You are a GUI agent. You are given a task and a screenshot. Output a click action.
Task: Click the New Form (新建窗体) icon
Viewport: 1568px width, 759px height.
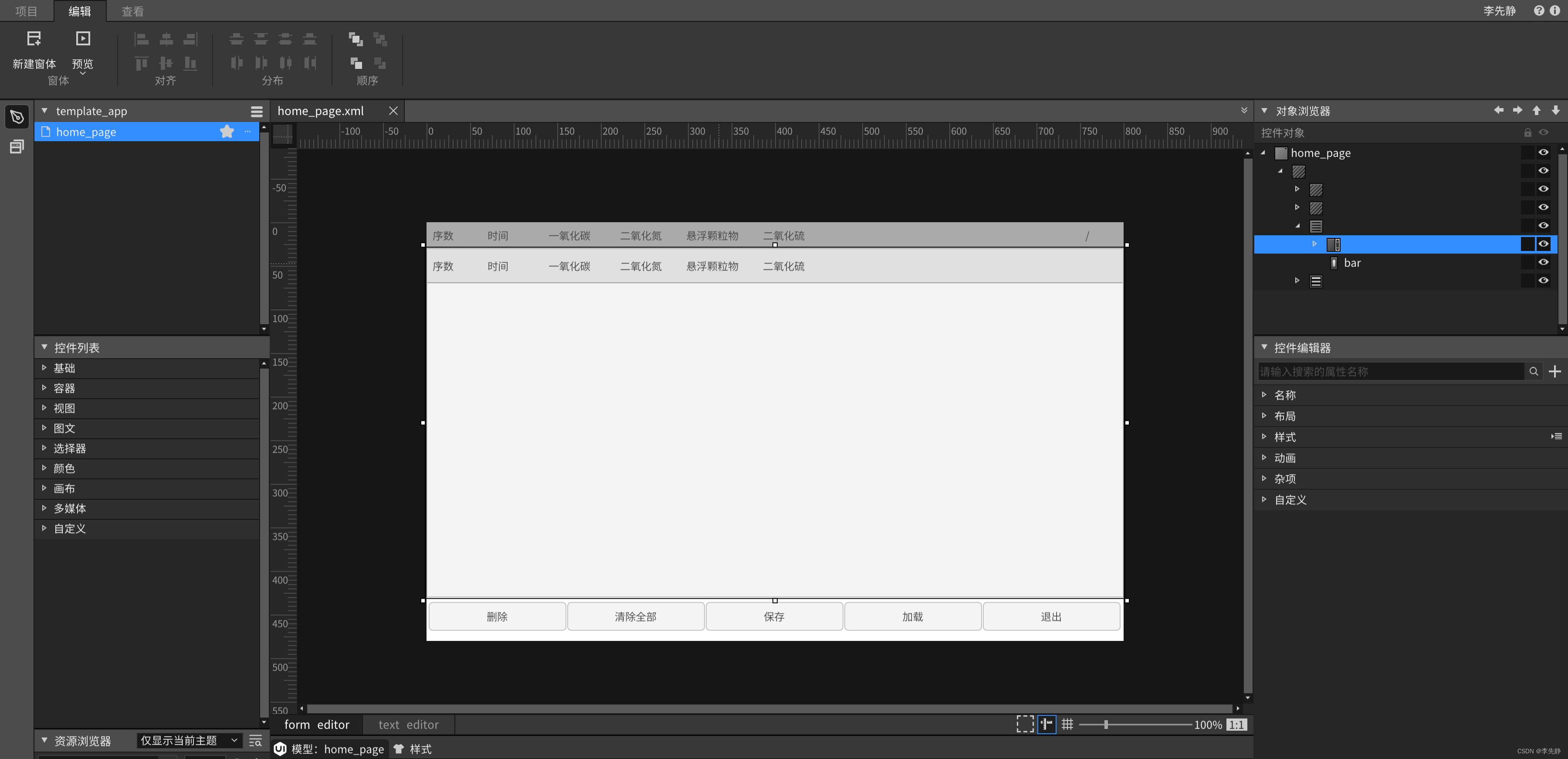tap(34, 39)
